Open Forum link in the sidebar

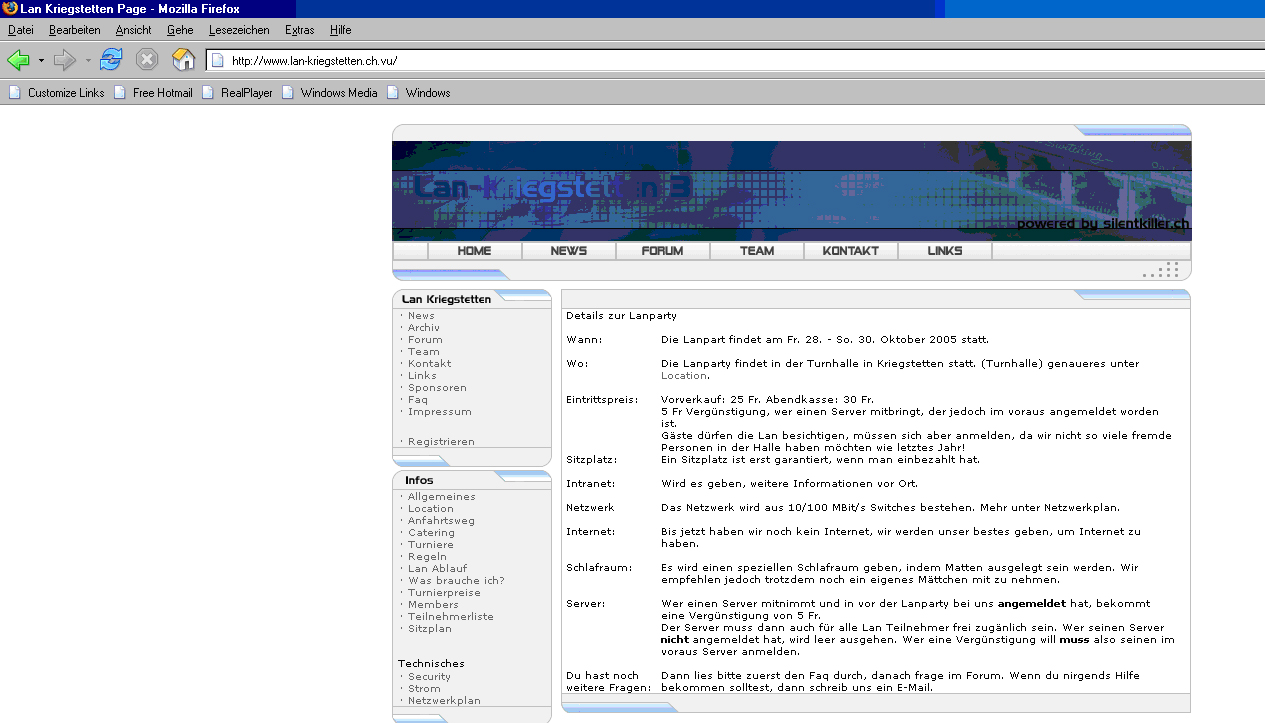click(x=425, y=340)
